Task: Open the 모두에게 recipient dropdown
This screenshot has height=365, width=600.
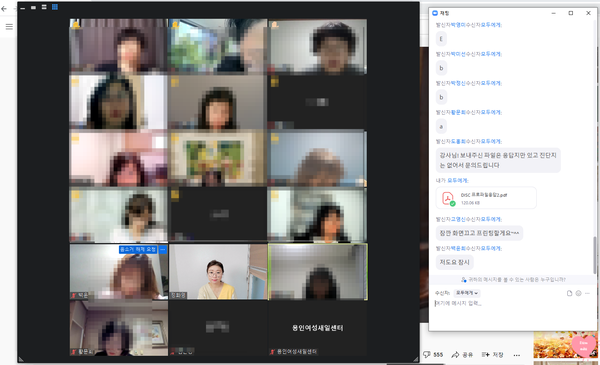Action: (x=467, y=293)
